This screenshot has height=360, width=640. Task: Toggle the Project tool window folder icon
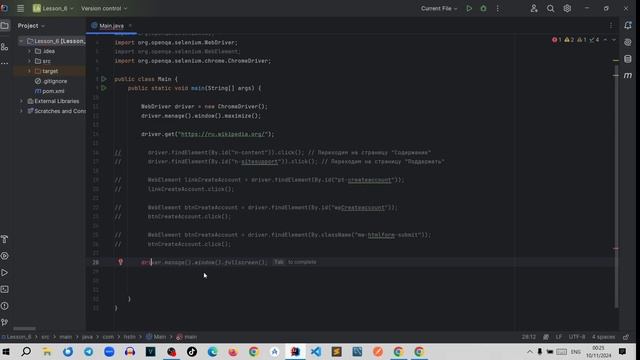4,26
